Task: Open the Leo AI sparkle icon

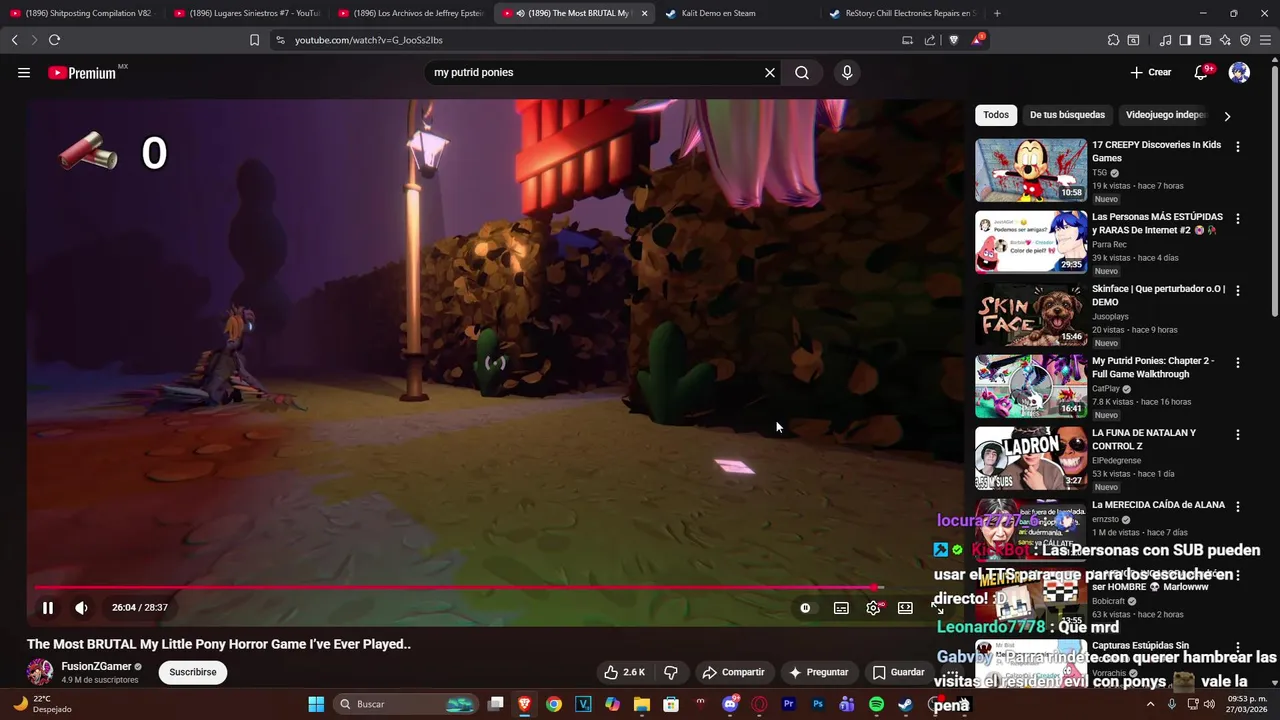Action: tap(1225, 40)
